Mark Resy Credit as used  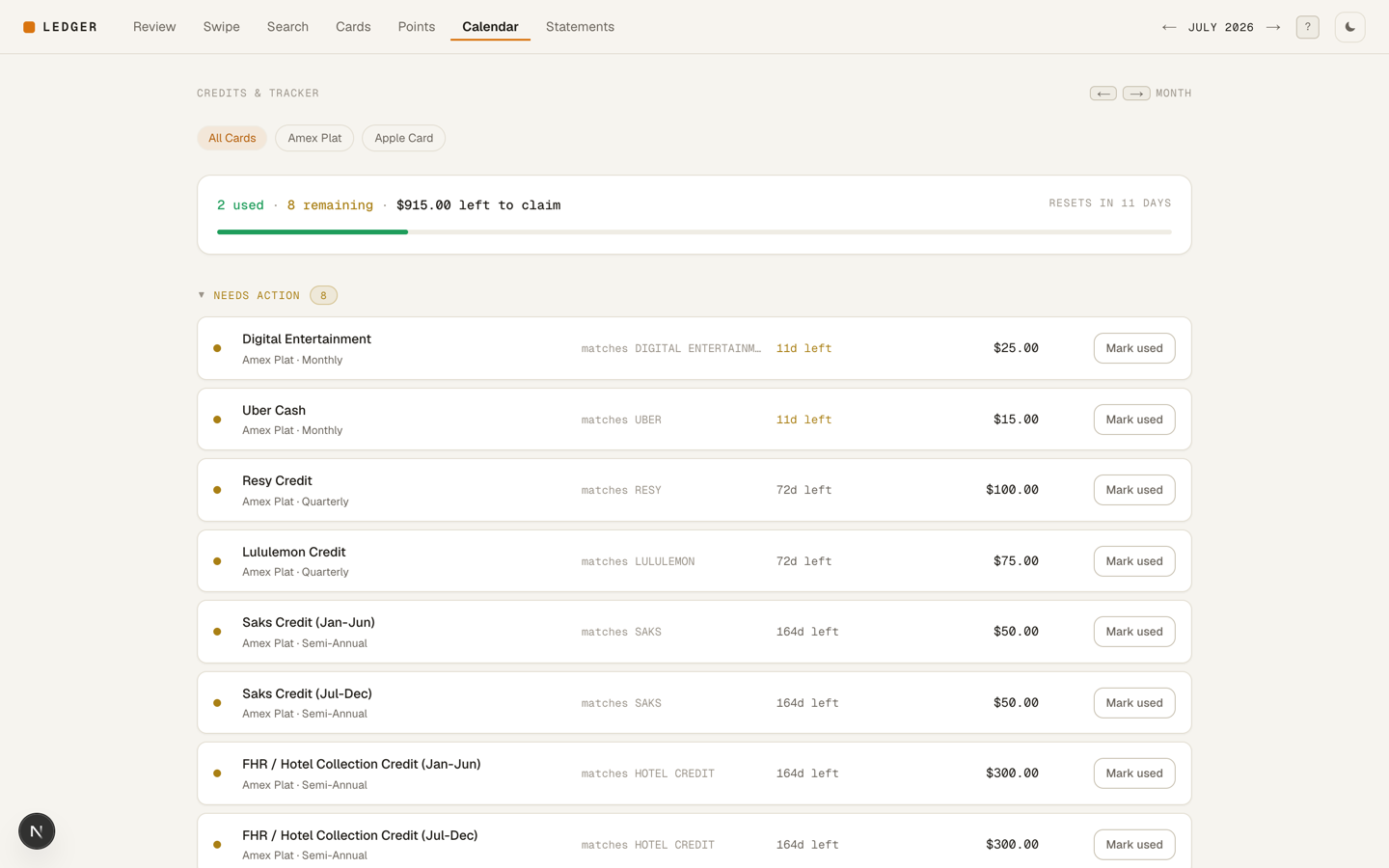tap(1134, 490)
